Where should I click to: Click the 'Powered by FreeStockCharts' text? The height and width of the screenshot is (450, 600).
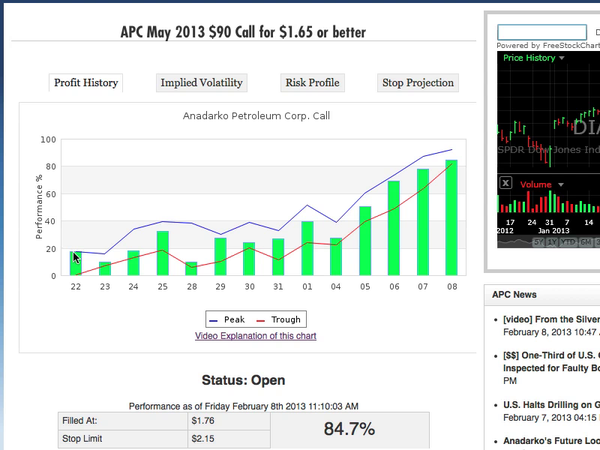(548, 46)
